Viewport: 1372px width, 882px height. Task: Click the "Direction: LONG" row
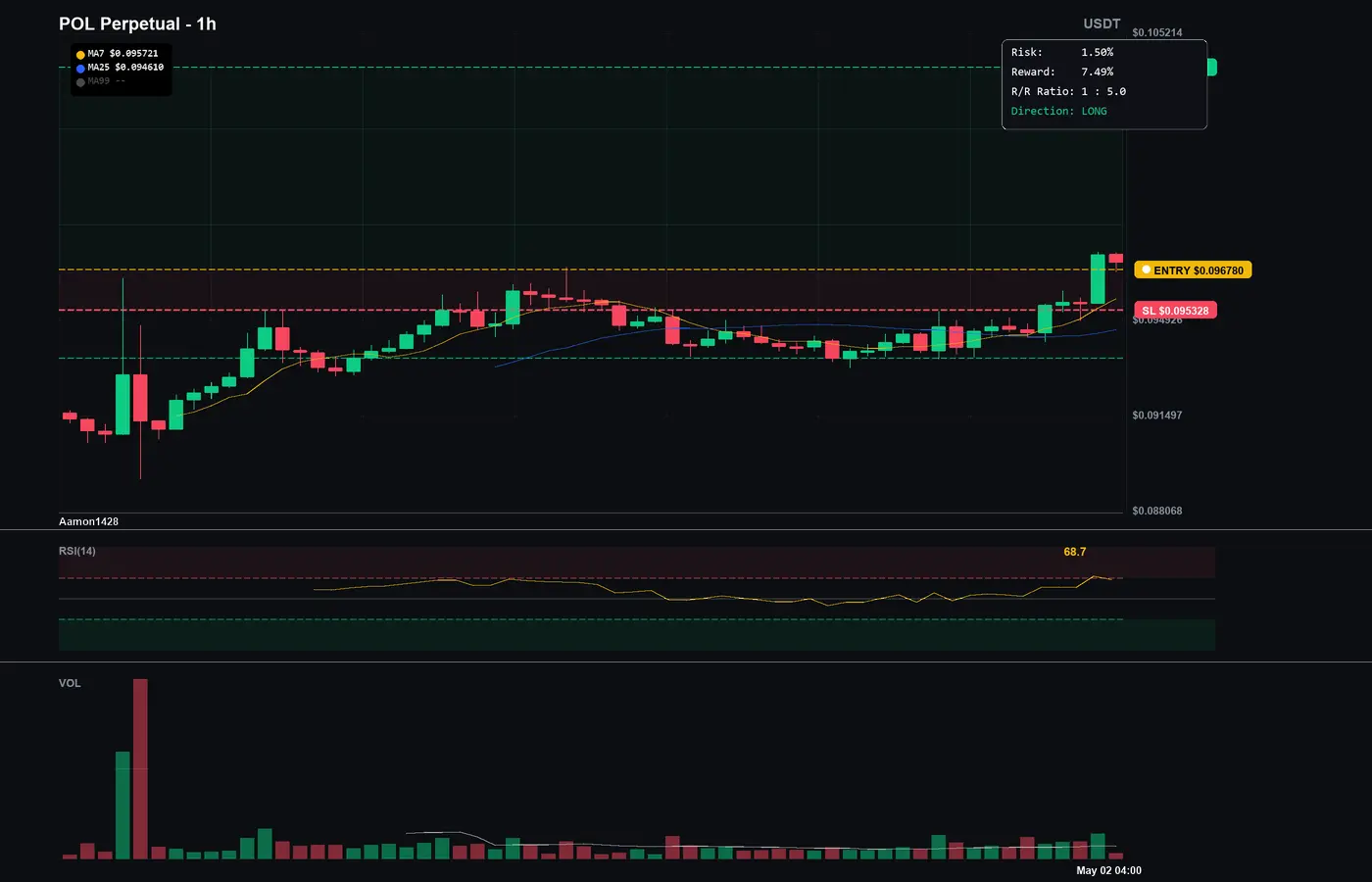[x=1059, y=111]
